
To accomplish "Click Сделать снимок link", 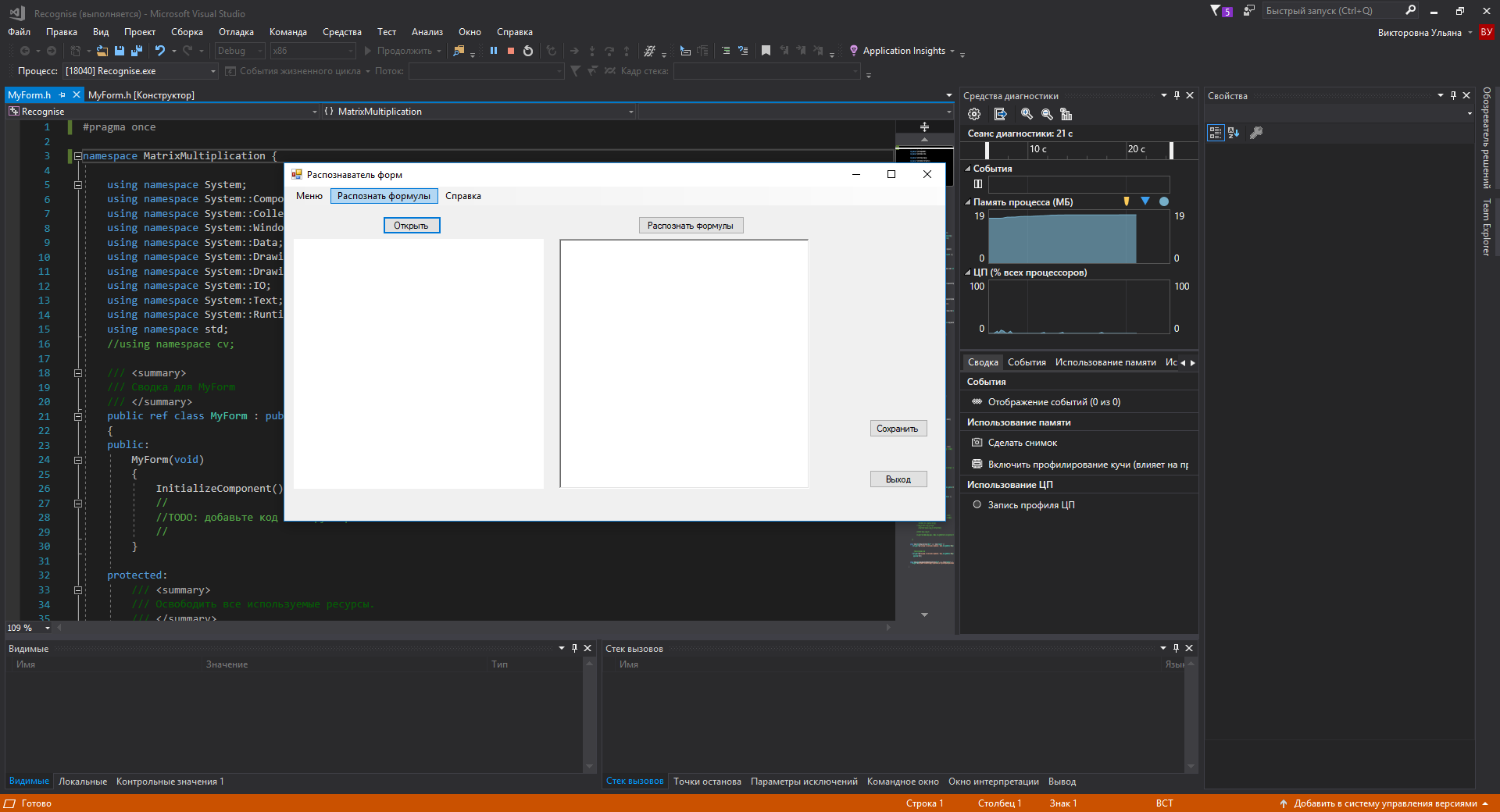I will (x=1023, y=443).
